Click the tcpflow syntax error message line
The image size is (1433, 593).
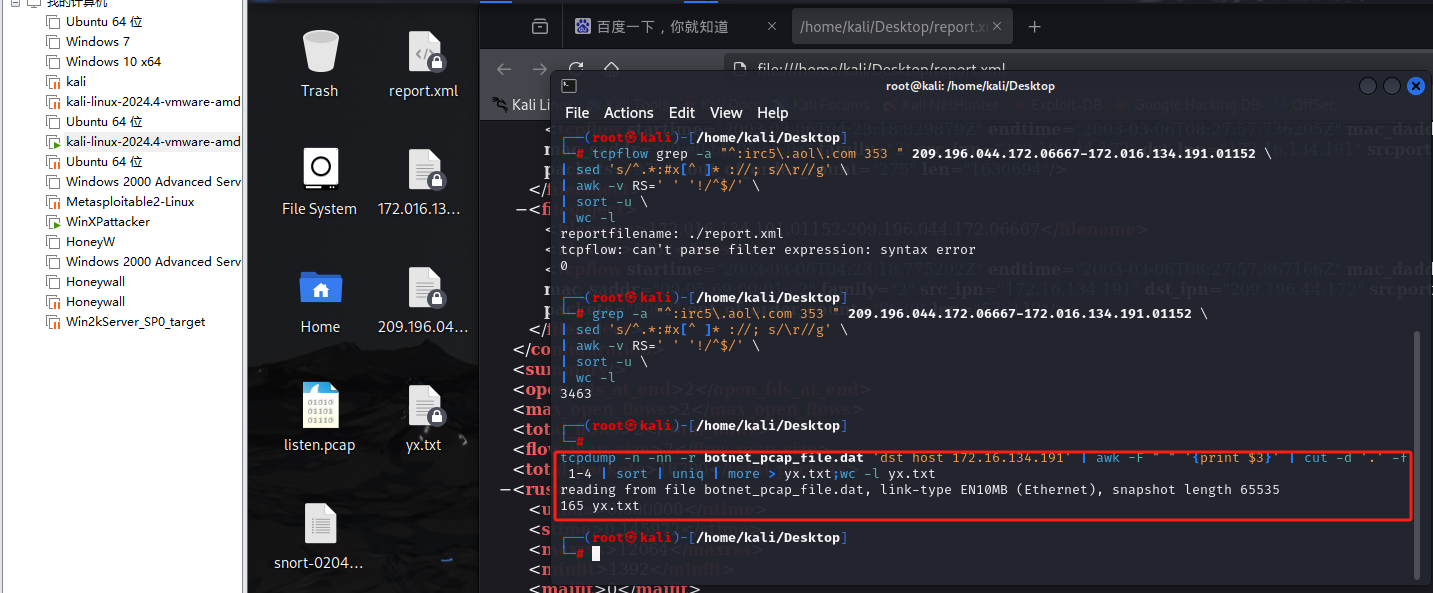(x=767, y=249)
